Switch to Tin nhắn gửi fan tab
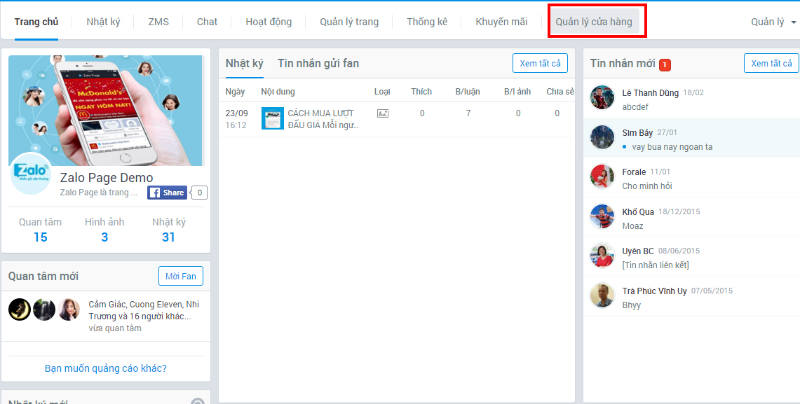Screen dimensions: 800x404 318,64
